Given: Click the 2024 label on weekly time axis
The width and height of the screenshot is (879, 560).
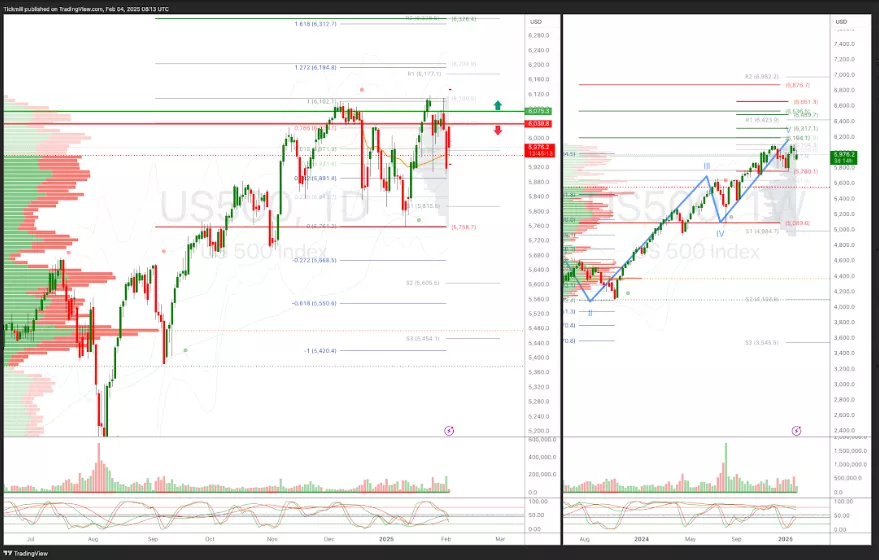Looking at the screenshot, I should click(641, 539).
